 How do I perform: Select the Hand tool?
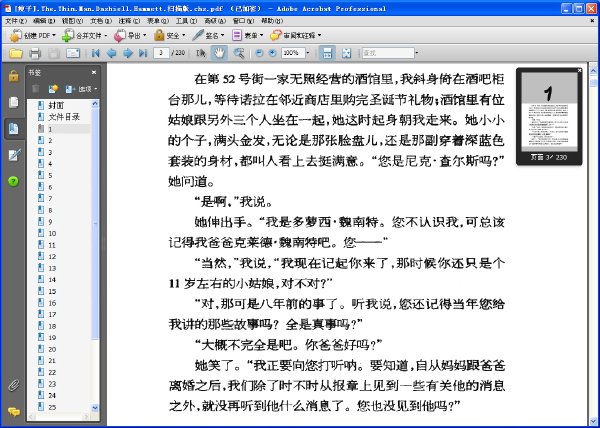(219, 53)
